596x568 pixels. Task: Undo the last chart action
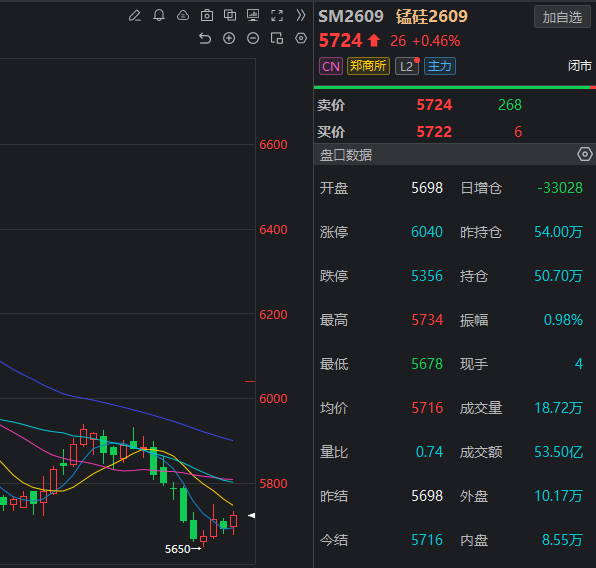(205, 38)
